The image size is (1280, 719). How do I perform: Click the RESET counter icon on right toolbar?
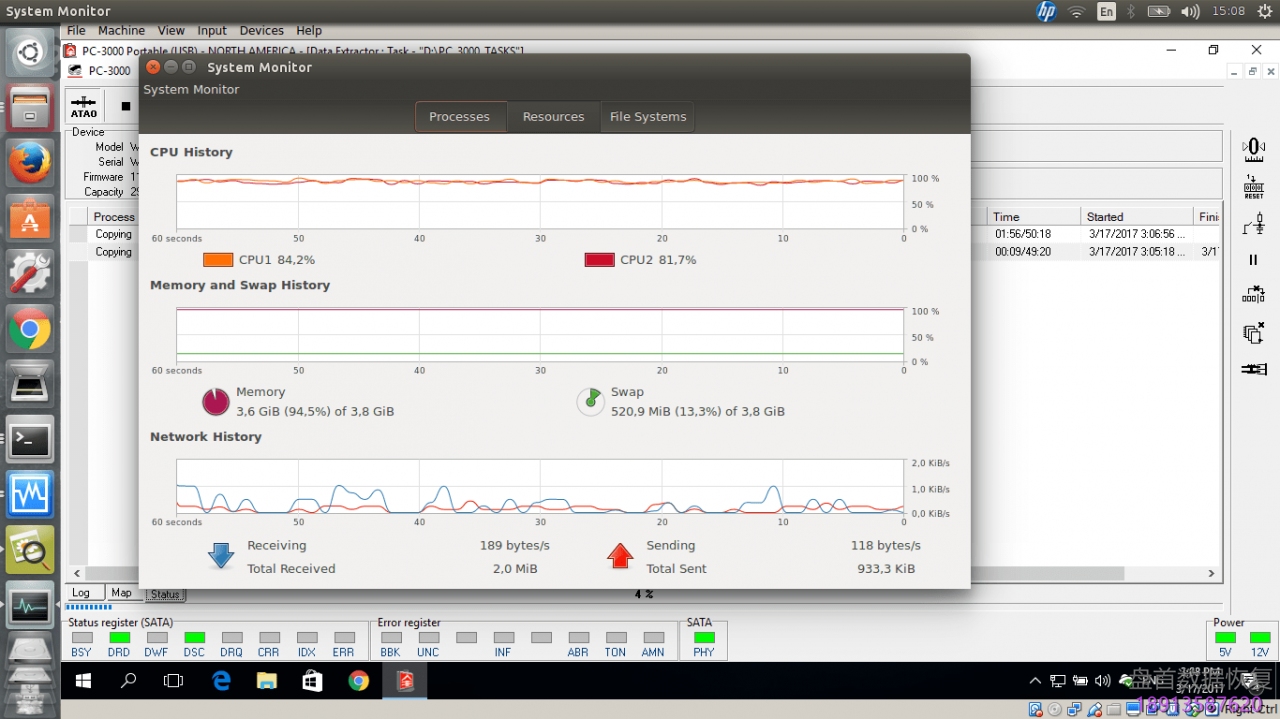click(x=1254, y=187)
